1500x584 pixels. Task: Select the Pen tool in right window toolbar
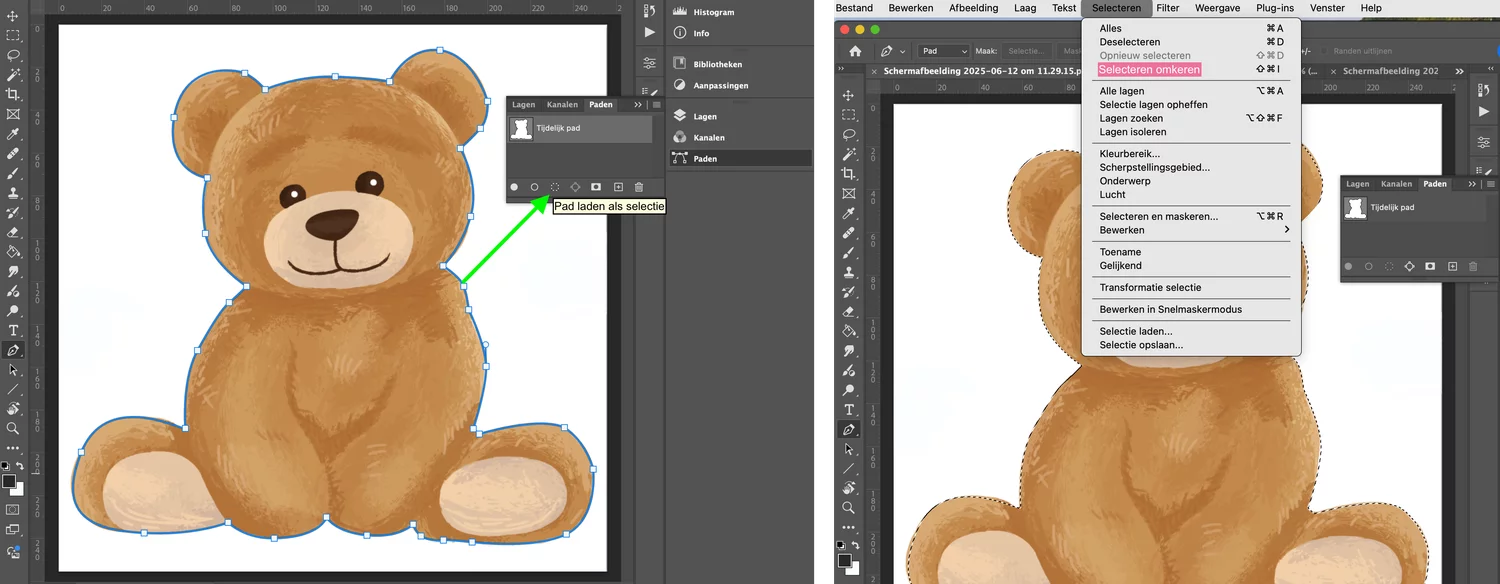(849, 430)
